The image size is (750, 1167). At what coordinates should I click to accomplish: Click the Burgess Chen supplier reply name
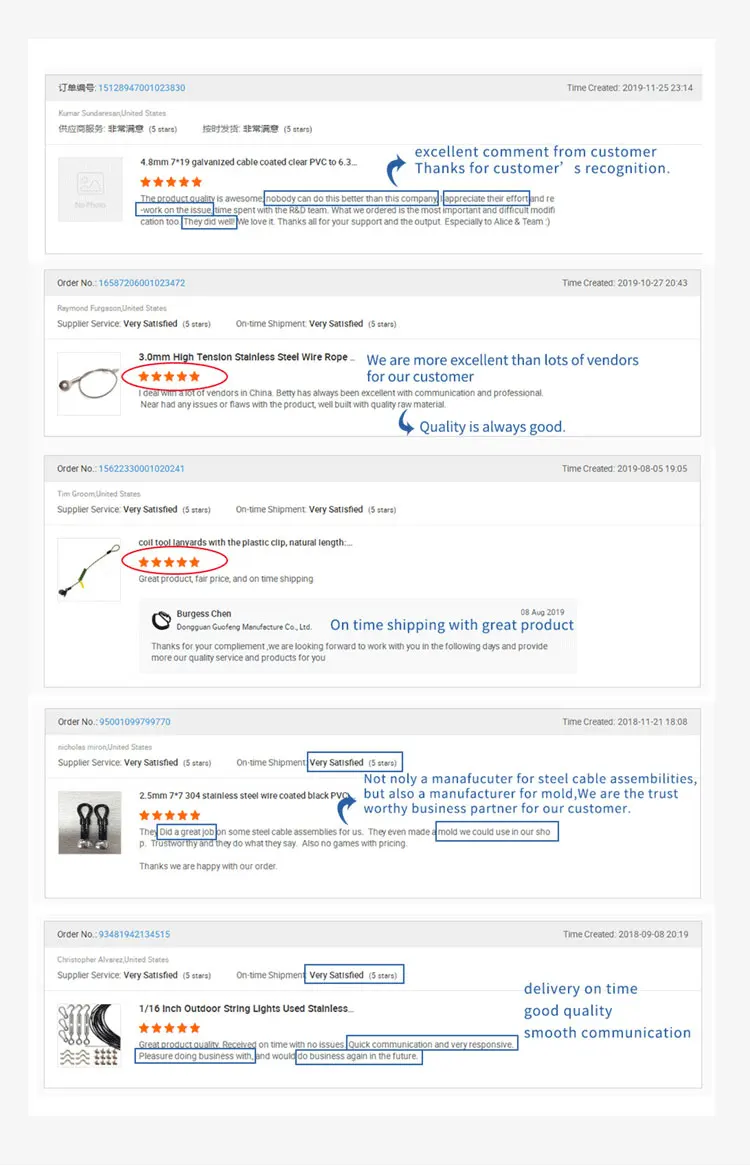tap(204, 614)
